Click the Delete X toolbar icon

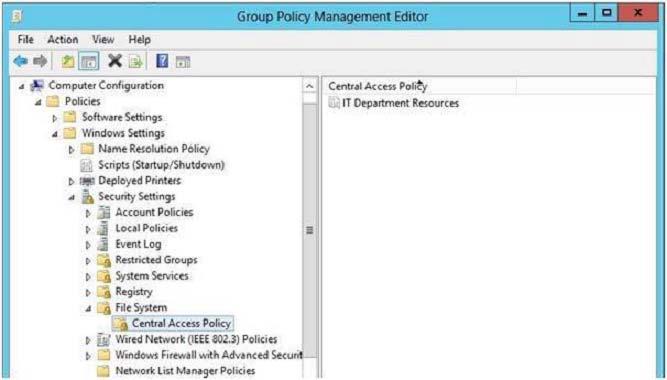(x=115, y=61)
